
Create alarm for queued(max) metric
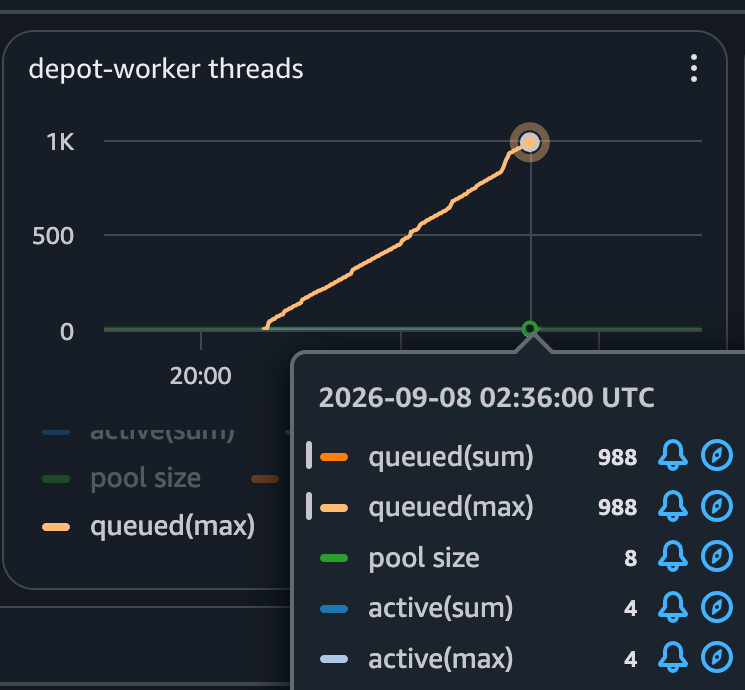tap(672, 506)
